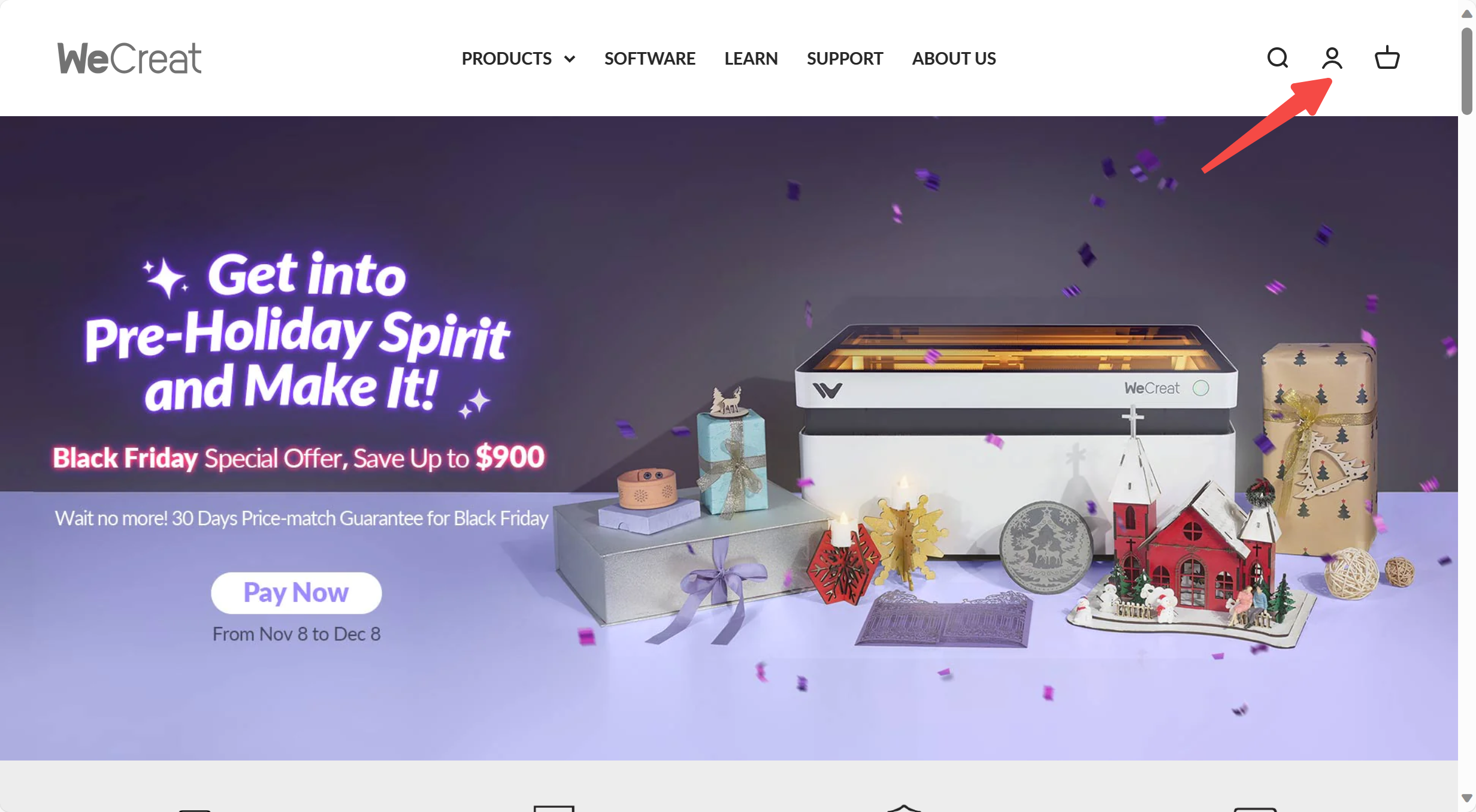Click the vertical scrollbar thumb
The width and height of the screenshot is (1476, 812).
point(1466,71)
